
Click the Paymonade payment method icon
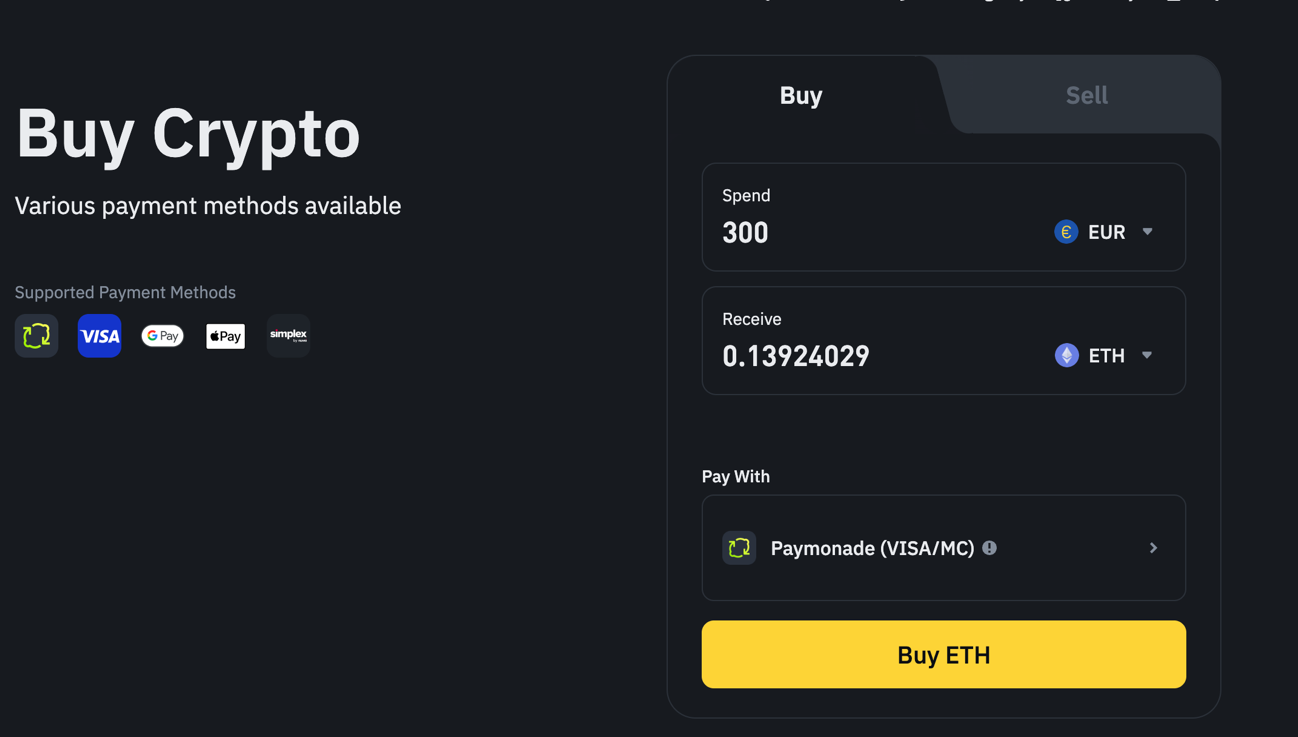(x=36, y=336)
